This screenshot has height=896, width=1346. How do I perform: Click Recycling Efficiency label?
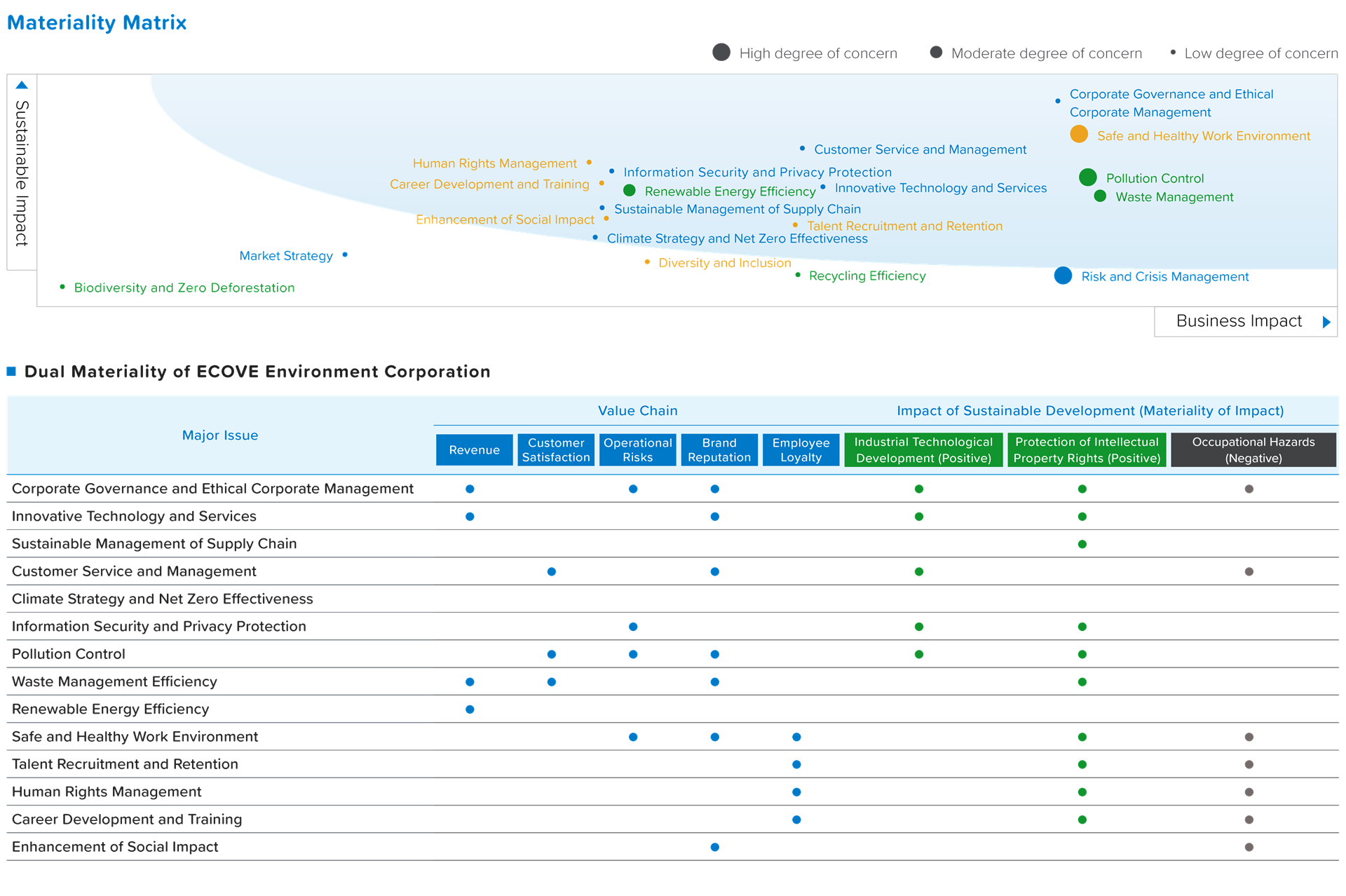[867, 276]
